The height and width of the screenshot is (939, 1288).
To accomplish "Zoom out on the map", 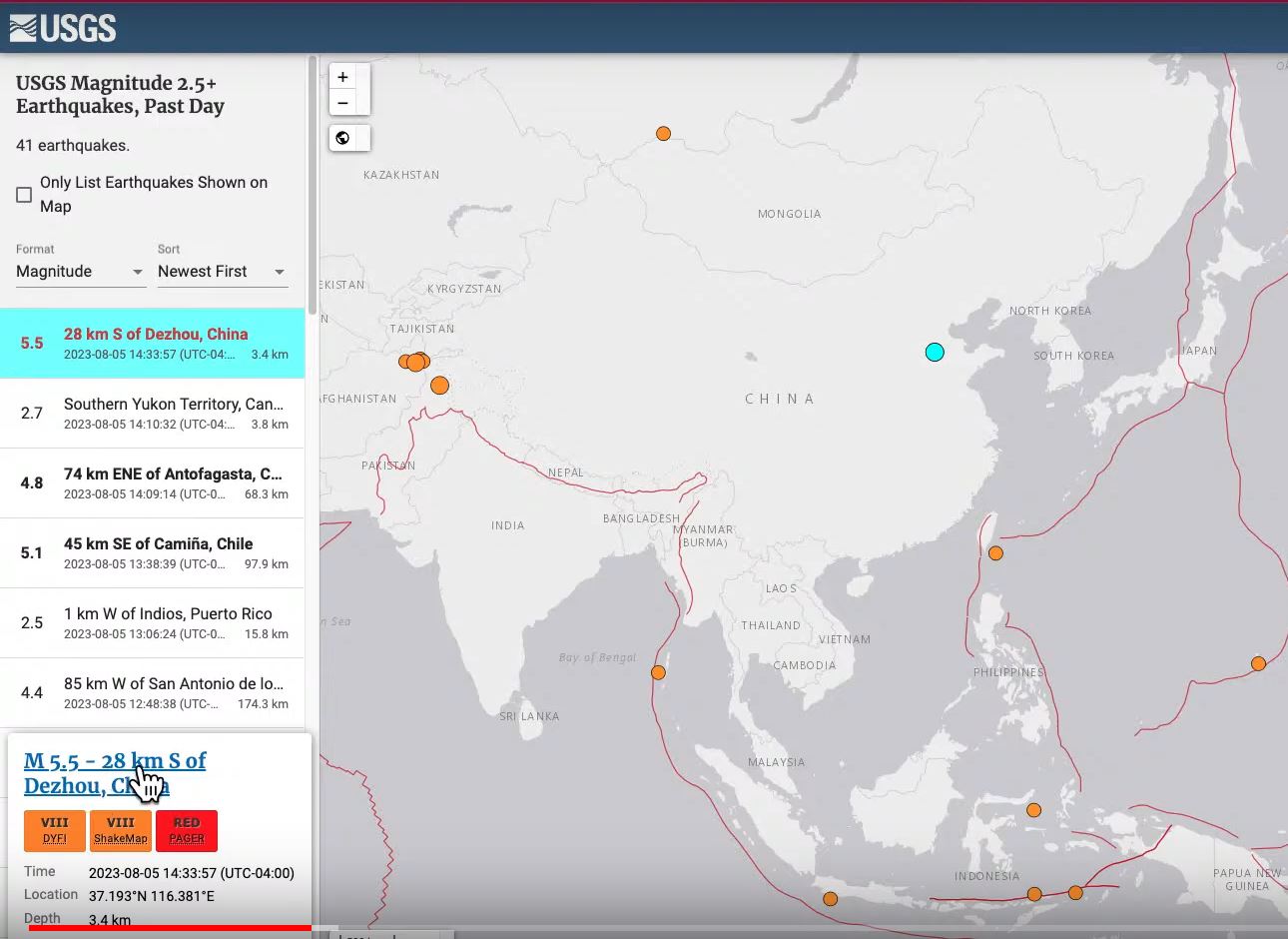I will 342,103.
